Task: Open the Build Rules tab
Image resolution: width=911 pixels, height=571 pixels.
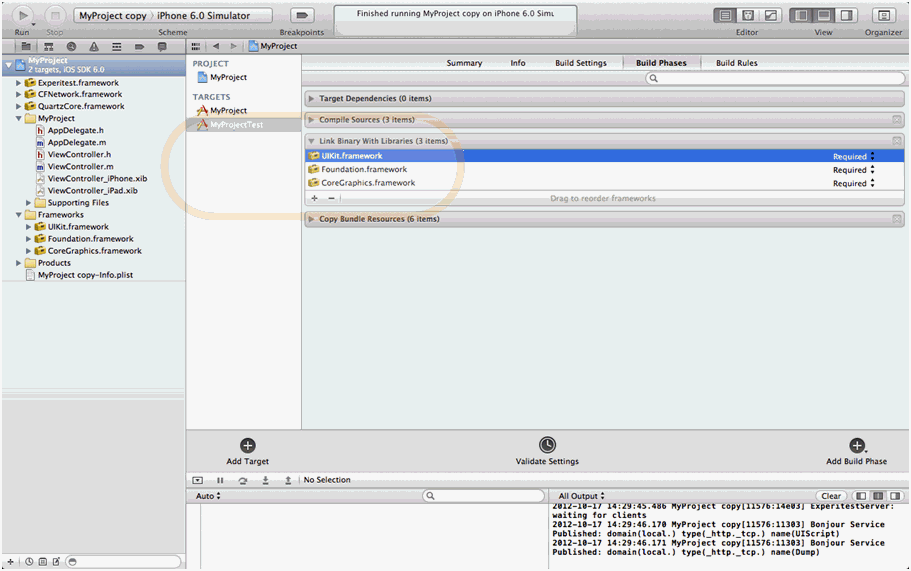Action: click(x=736, y=63)
